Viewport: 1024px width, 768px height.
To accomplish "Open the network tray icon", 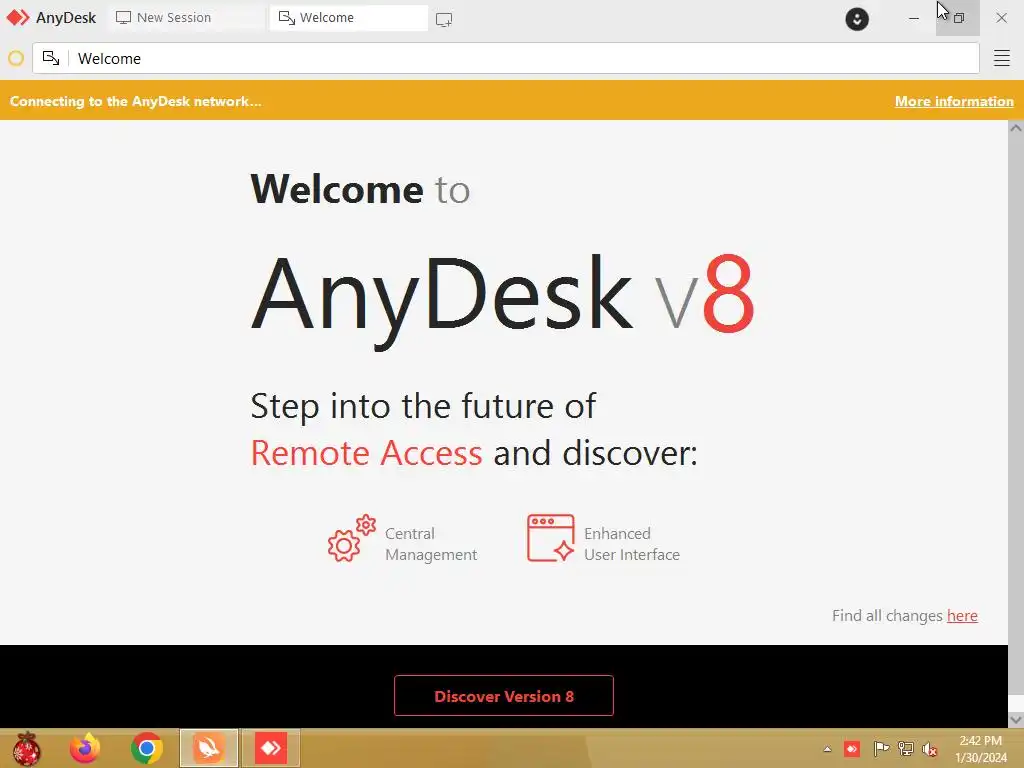I will click(x=906, y=749).
